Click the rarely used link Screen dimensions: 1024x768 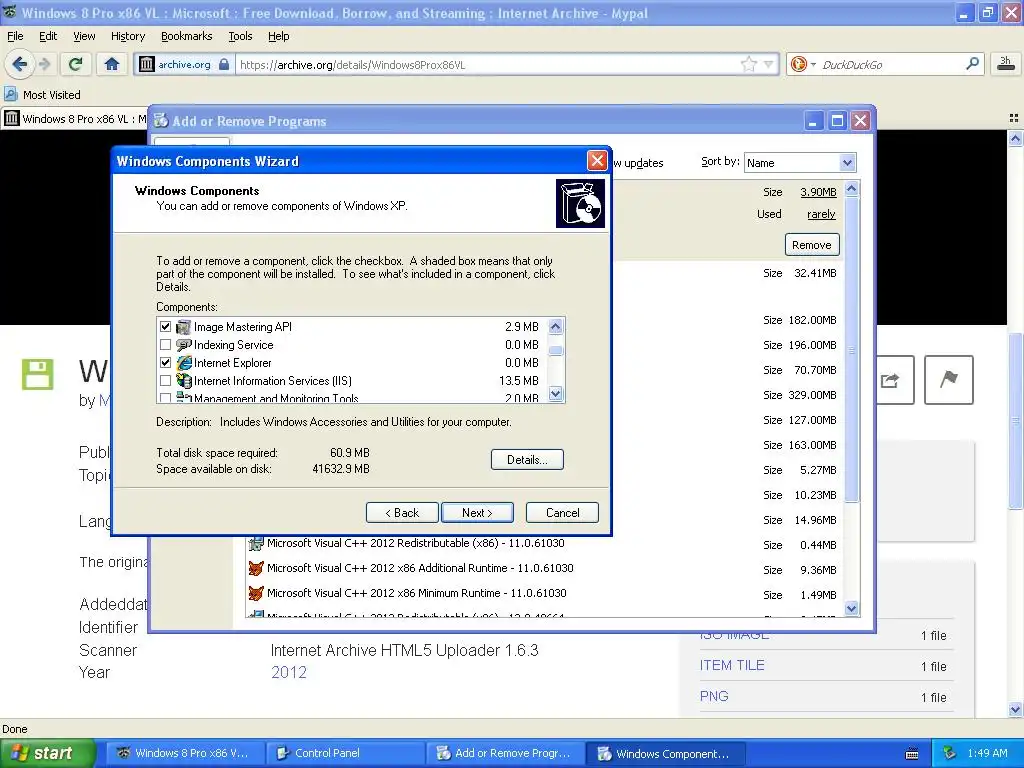(x=821, y=214)
